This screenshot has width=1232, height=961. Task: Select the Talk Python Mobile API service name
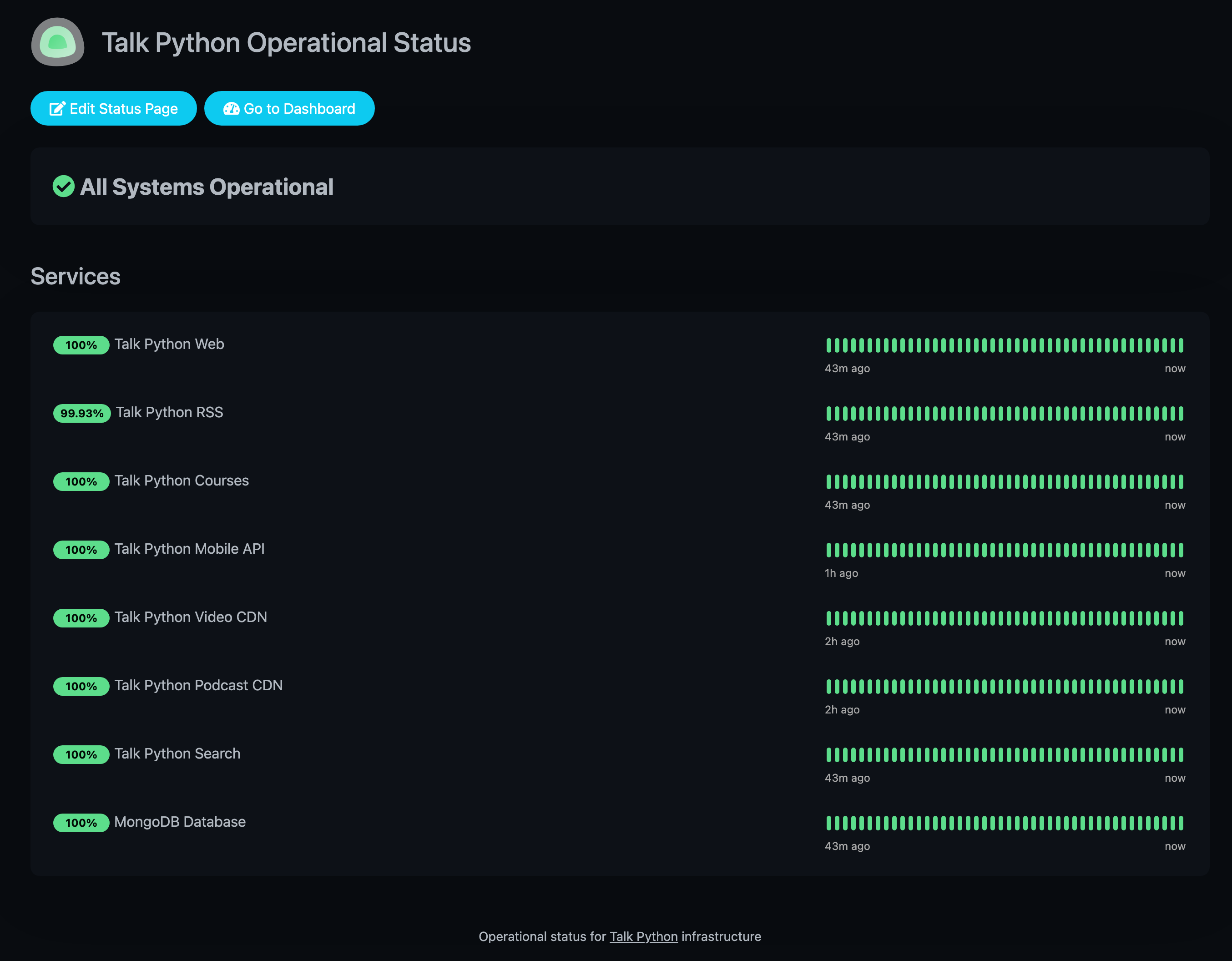(x=190, y=549)
